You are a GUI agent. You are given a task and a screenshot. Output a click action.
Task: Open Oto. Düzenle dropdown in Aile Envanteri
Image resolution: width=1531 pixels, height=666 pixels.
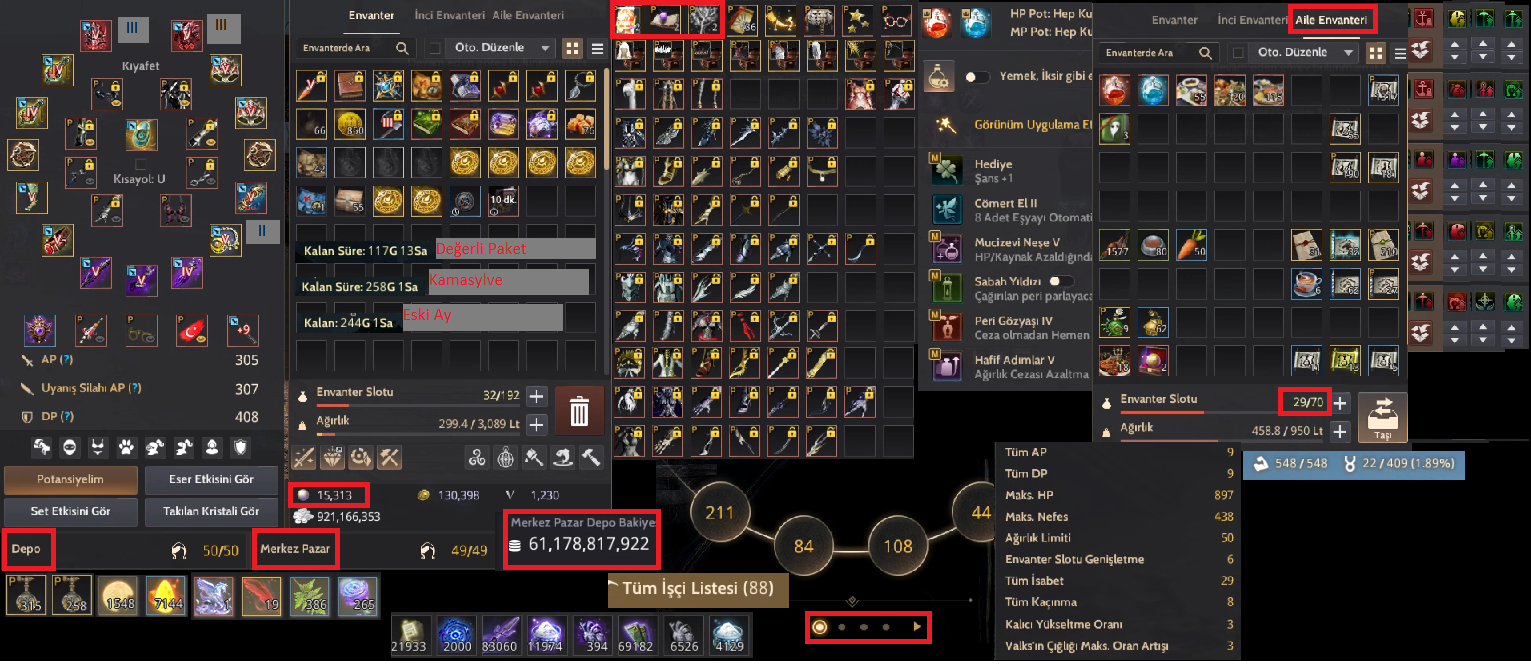coord(1306,52)
